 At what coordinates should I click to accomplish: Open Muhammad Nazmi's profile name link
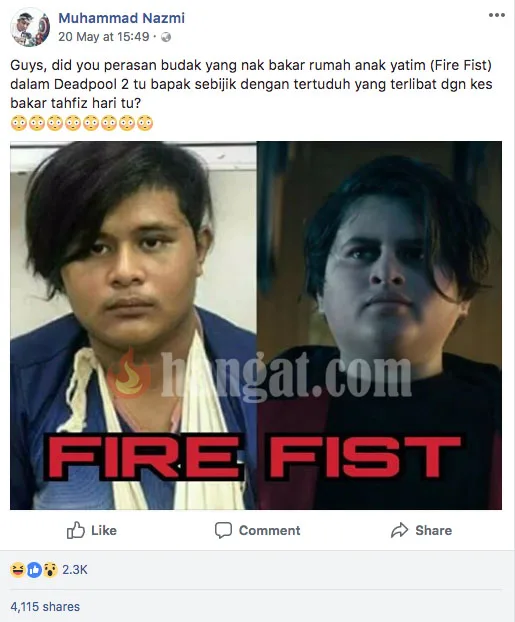point(121,18)
